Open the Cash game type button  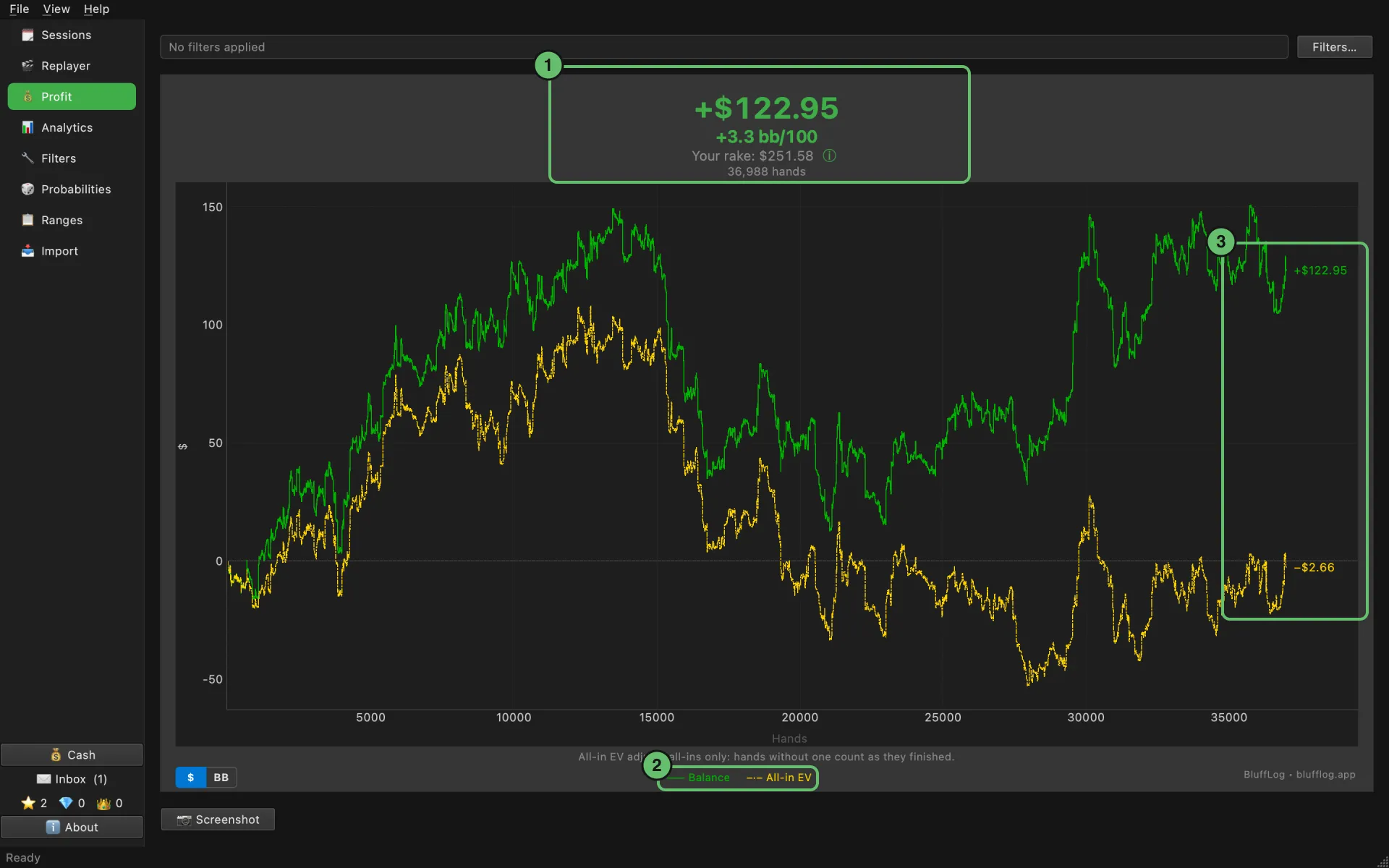click(x=72, y=754)
